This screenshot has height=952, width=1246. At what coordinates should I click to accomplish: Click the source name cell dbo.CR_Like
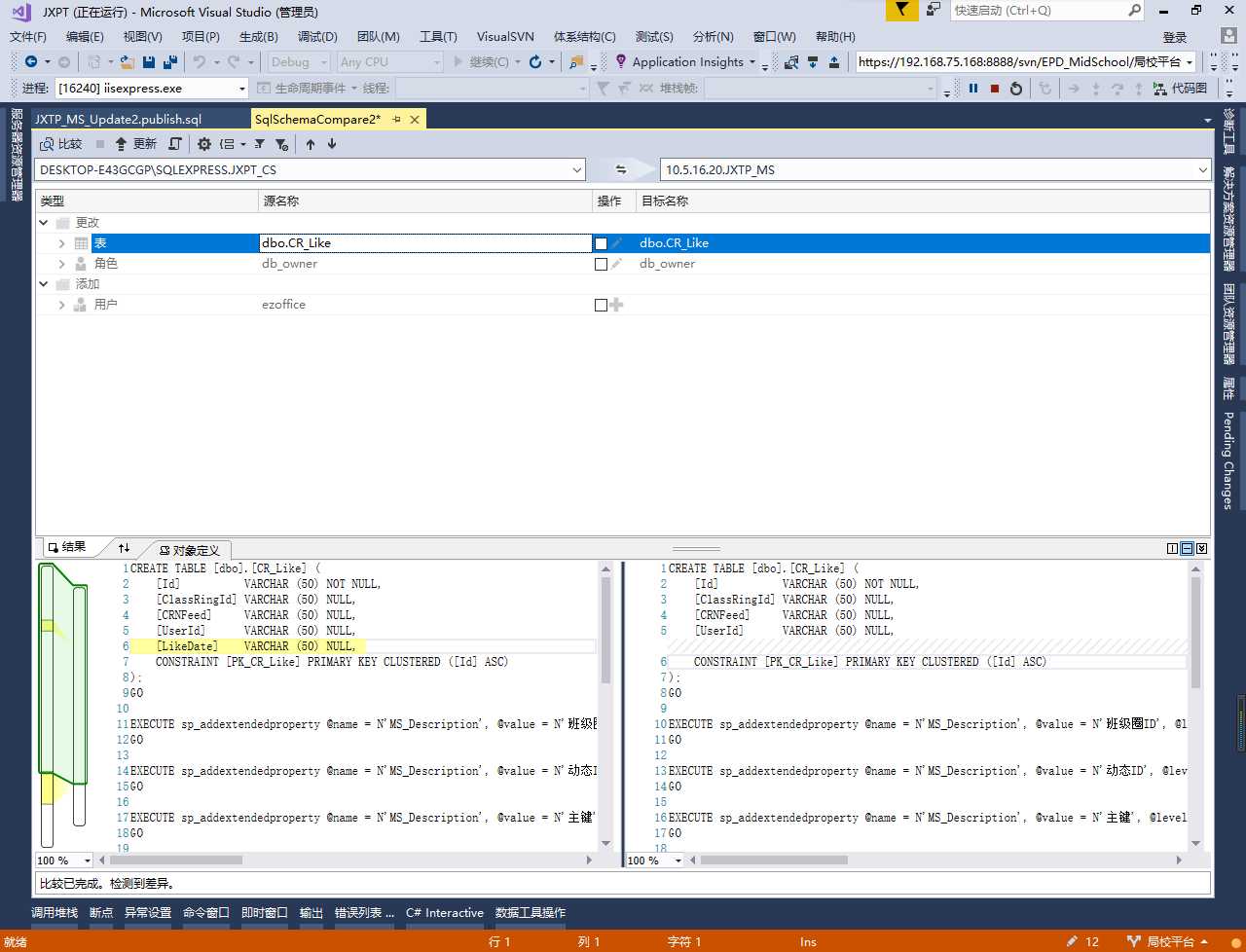(425, 243)
